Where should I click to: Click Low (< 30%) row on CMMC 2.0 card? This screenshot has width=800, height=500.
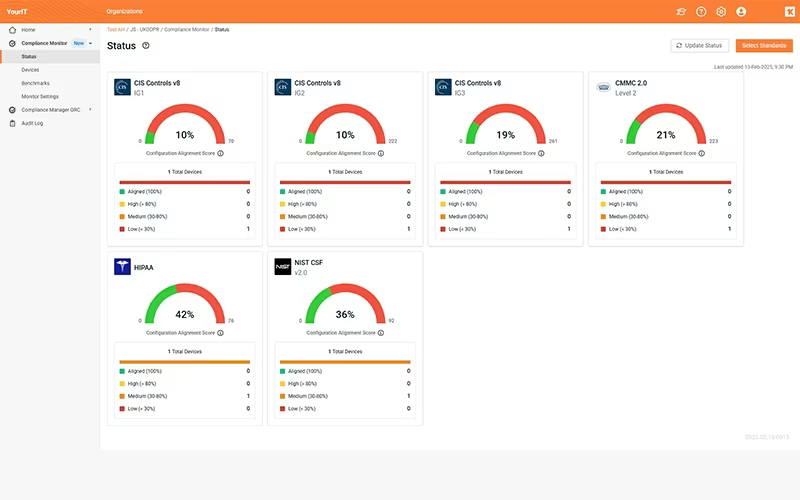[x=666, y=229]
